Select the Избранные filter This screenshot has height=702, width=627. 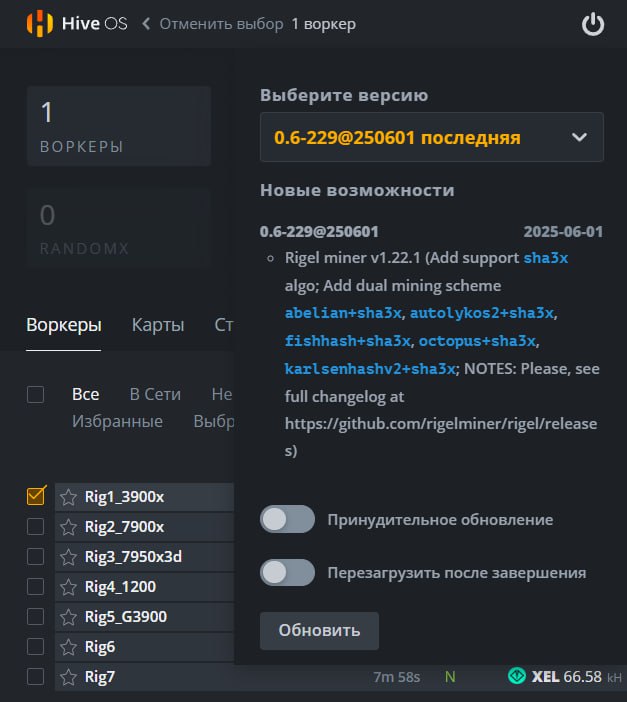117,421
